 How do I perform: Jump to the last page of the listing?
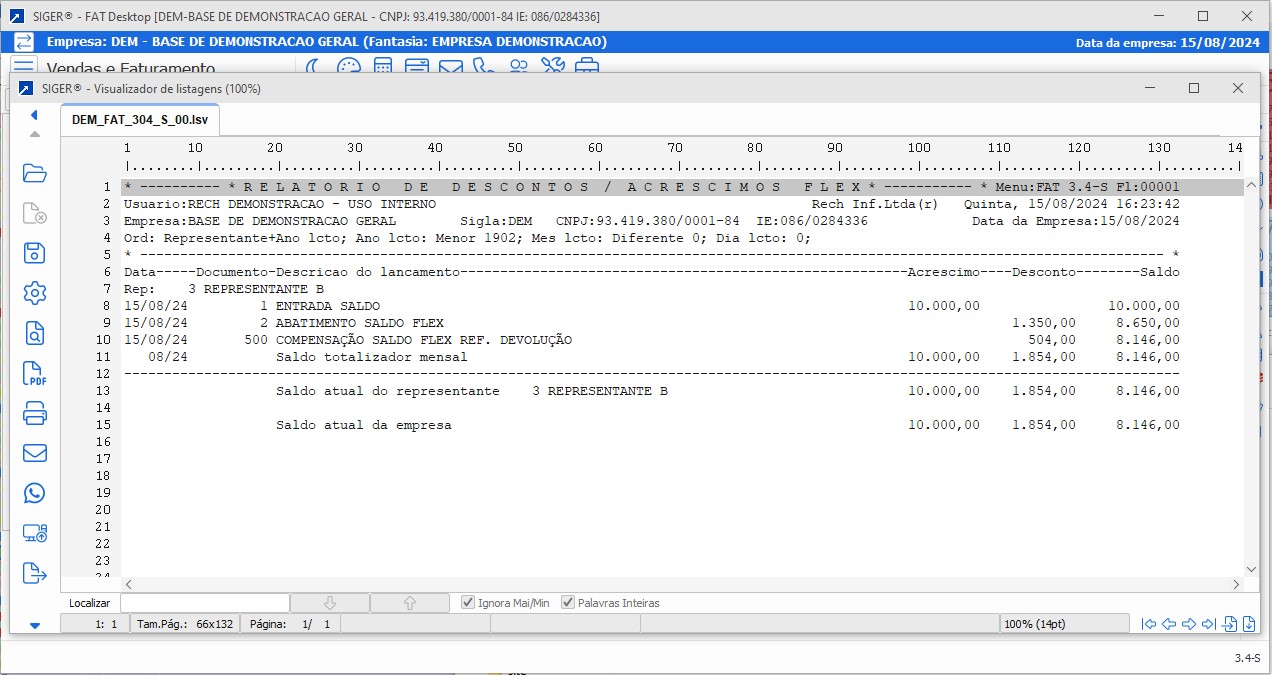(x=1209, y=624)
